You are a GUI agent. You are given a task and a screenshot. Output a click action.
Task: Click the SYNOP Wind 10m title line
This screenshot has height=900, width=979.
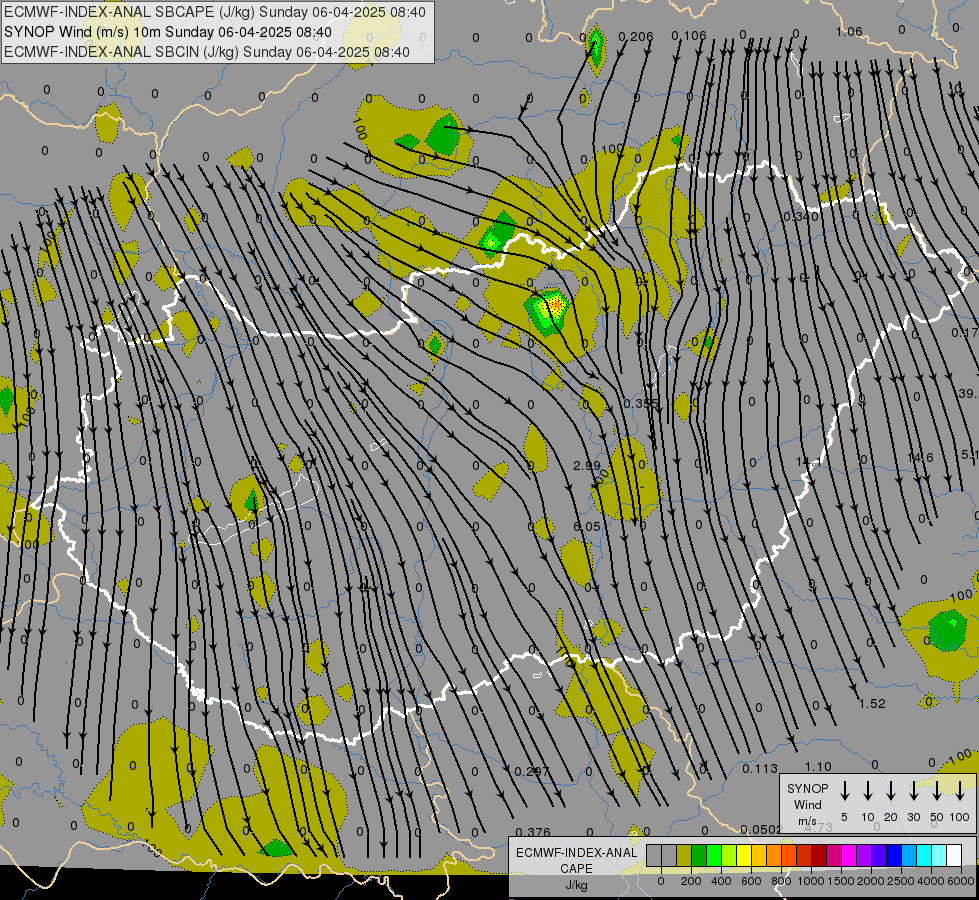(x=168, y=32)
